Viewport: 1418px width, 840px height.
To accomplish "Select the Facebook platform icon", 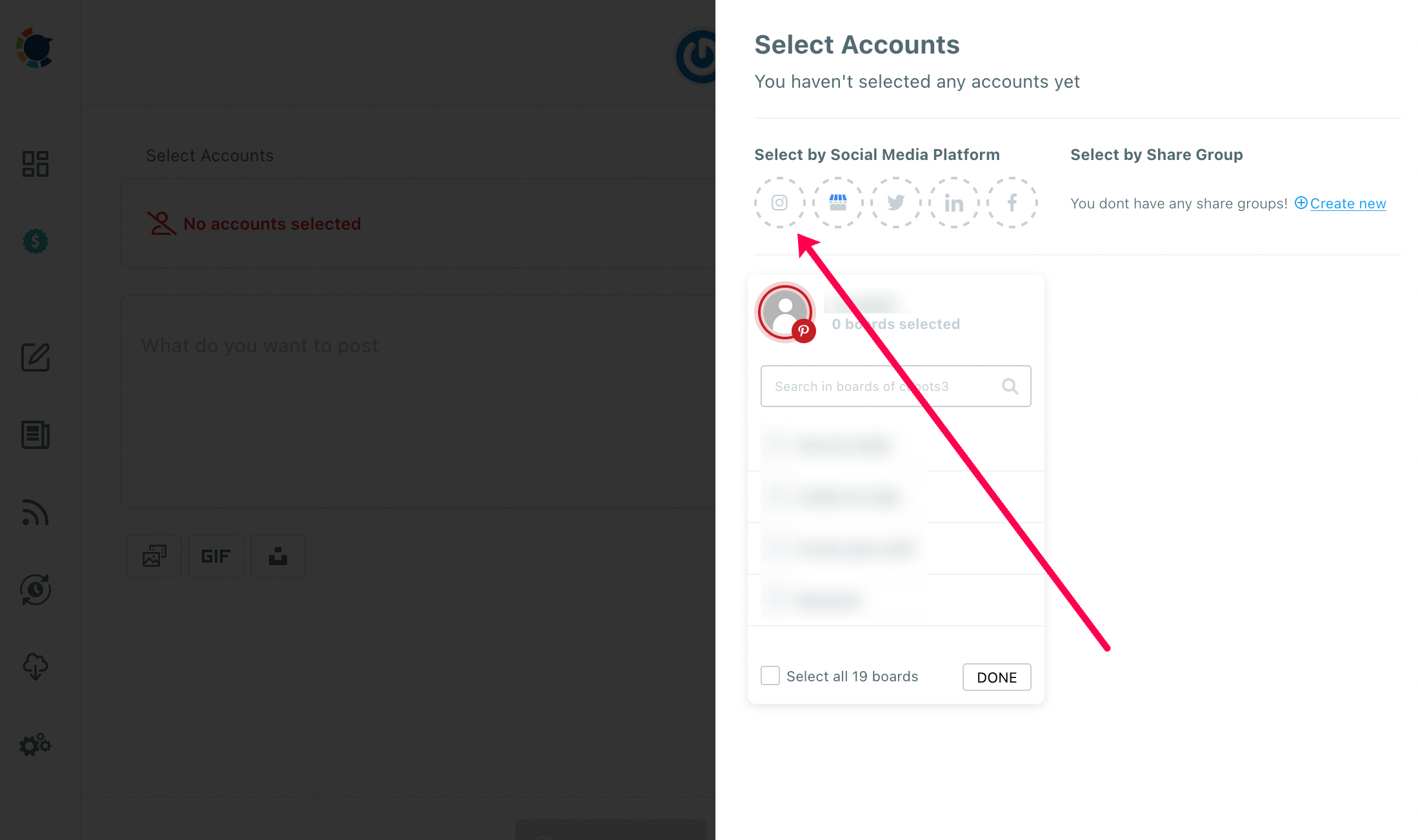I will point(1012,203).
